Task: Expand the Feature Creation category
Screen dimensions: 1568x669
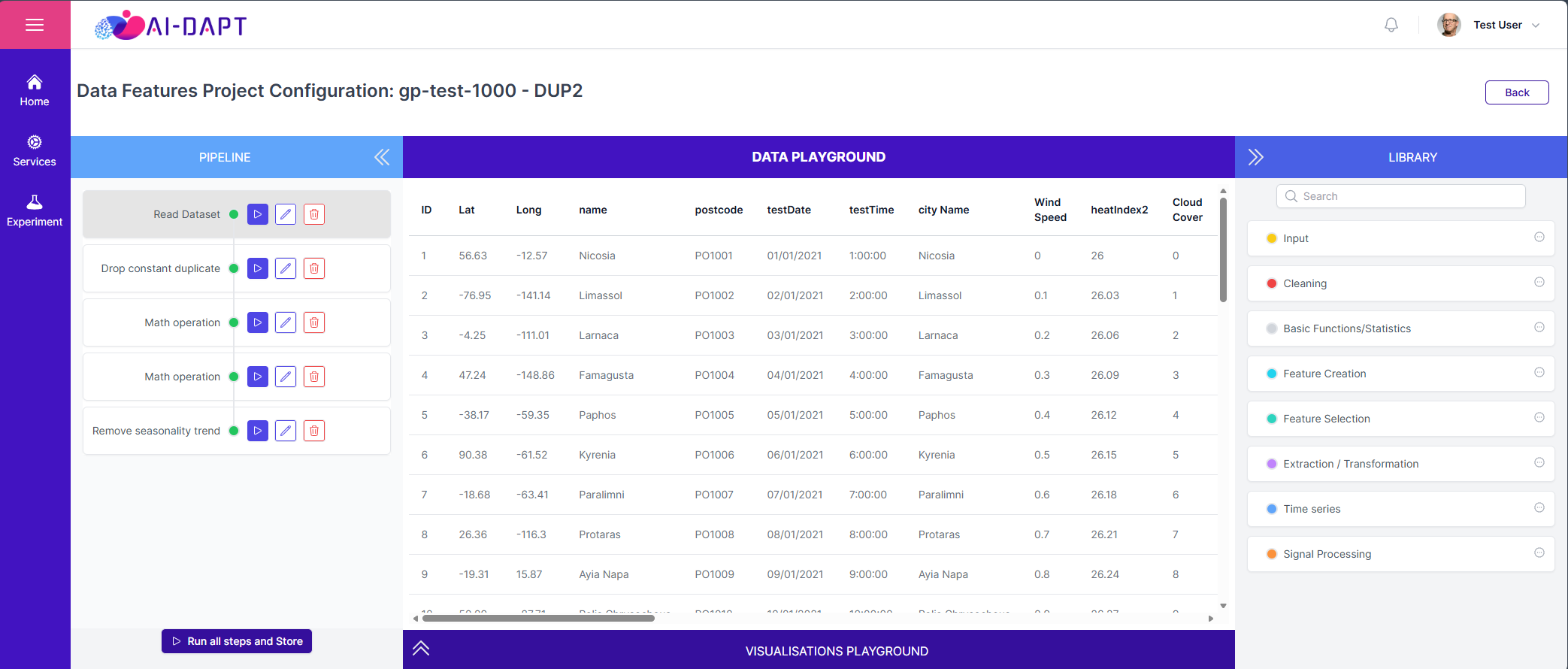Action: pyautogui.click(x=1400, y=374)
